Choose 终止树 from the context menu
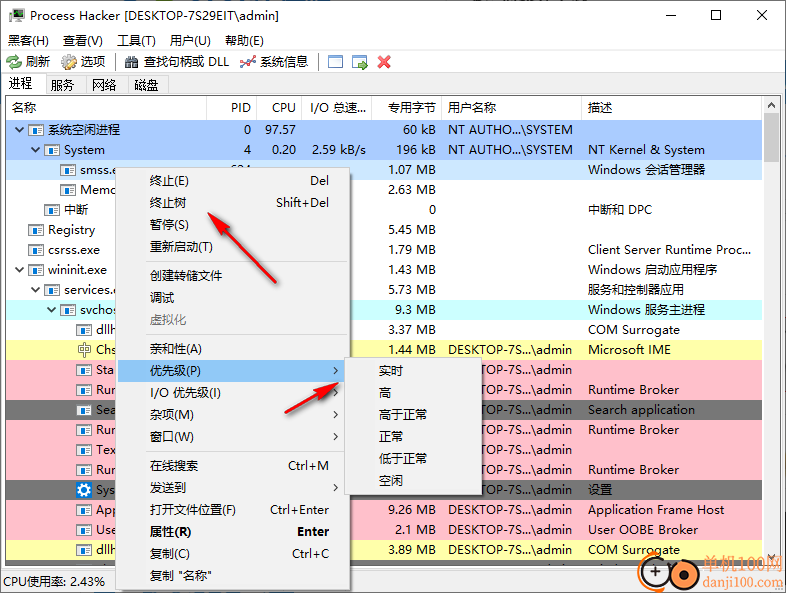Viewport: 786px width, 593px height. 233,203
